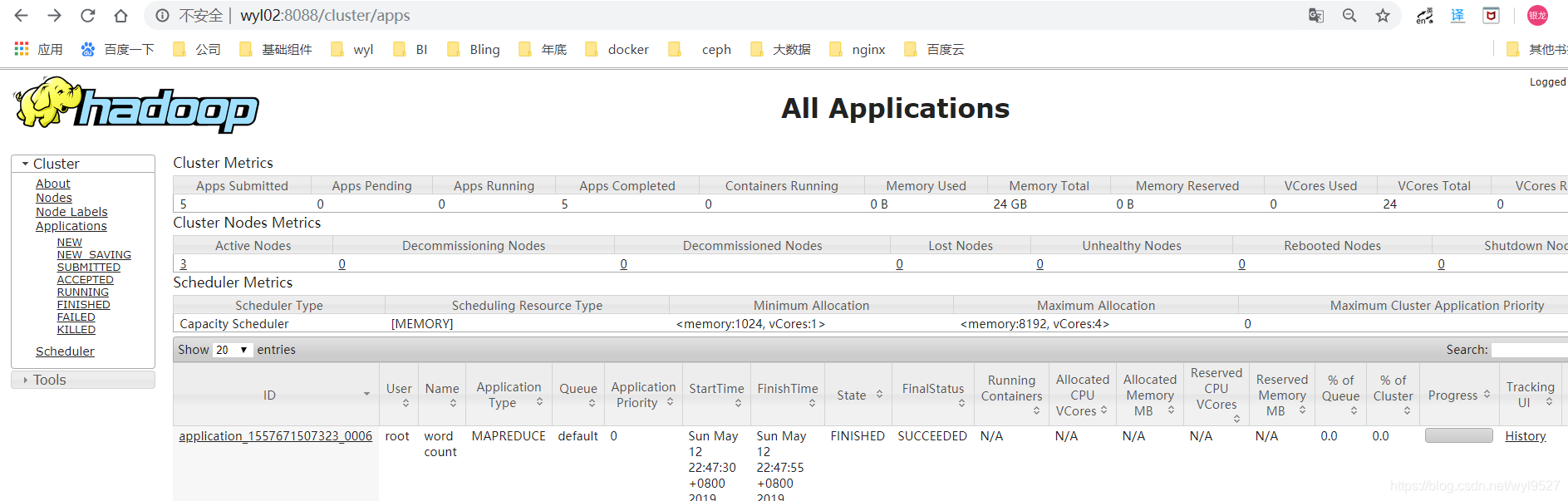Screen dimensions: 1568x501
Task: Filter applications by ACCEPTED state
Action: tap(86, 280)
